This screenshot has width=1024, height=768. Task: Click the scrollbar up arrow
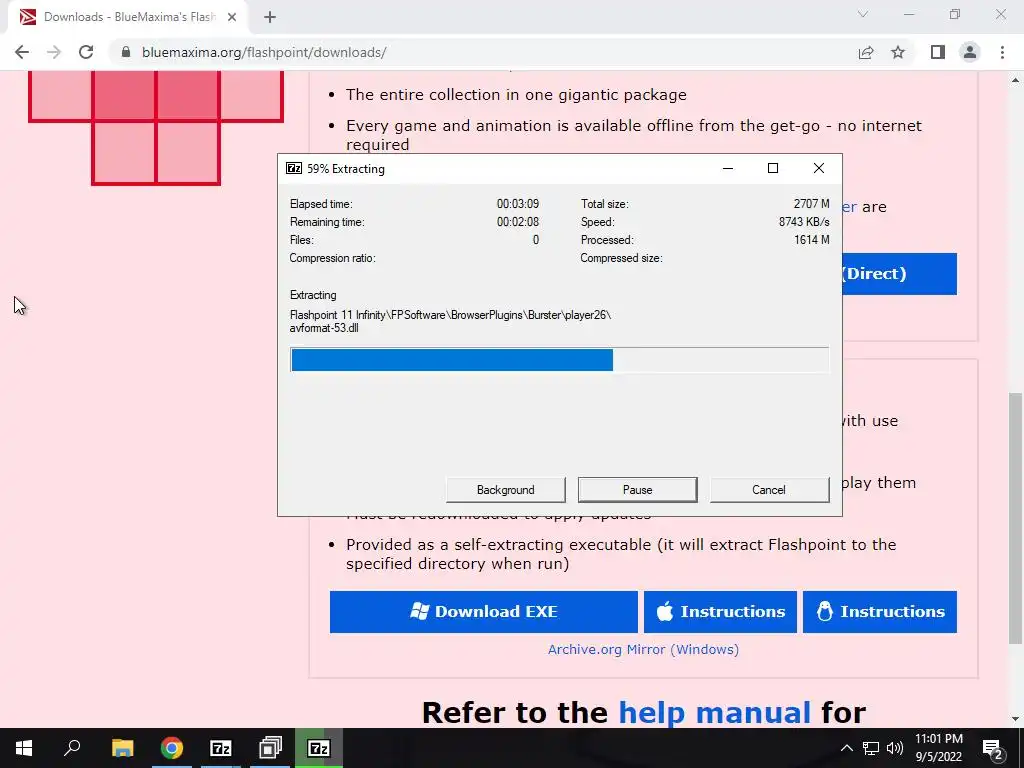click(1016, 80)
